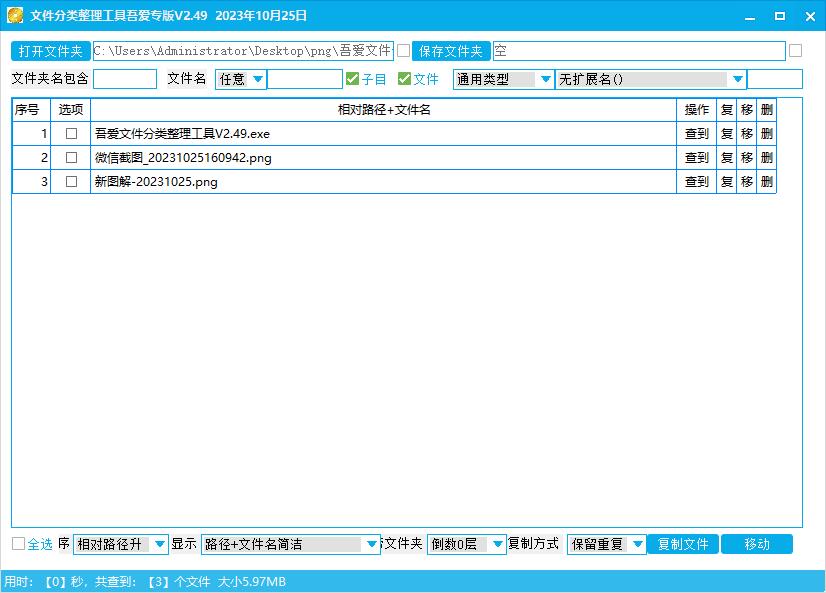826x593 pixels.
Task: Toggle the 子目 checkbox off
Action: (x=351, y=79)
